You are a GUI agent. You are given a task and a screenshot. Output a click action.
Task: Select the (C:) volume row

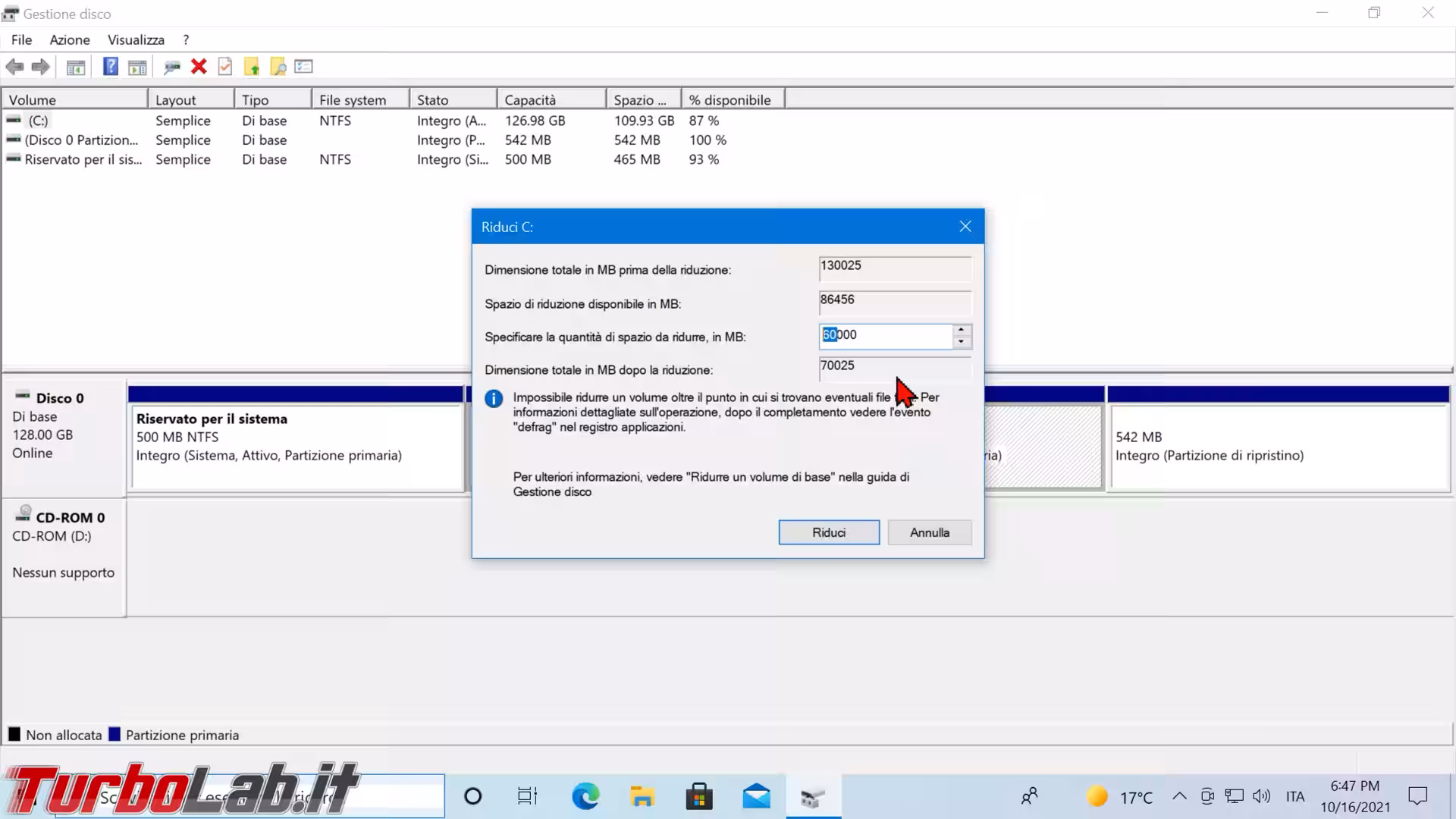click(x=38, y=121)
